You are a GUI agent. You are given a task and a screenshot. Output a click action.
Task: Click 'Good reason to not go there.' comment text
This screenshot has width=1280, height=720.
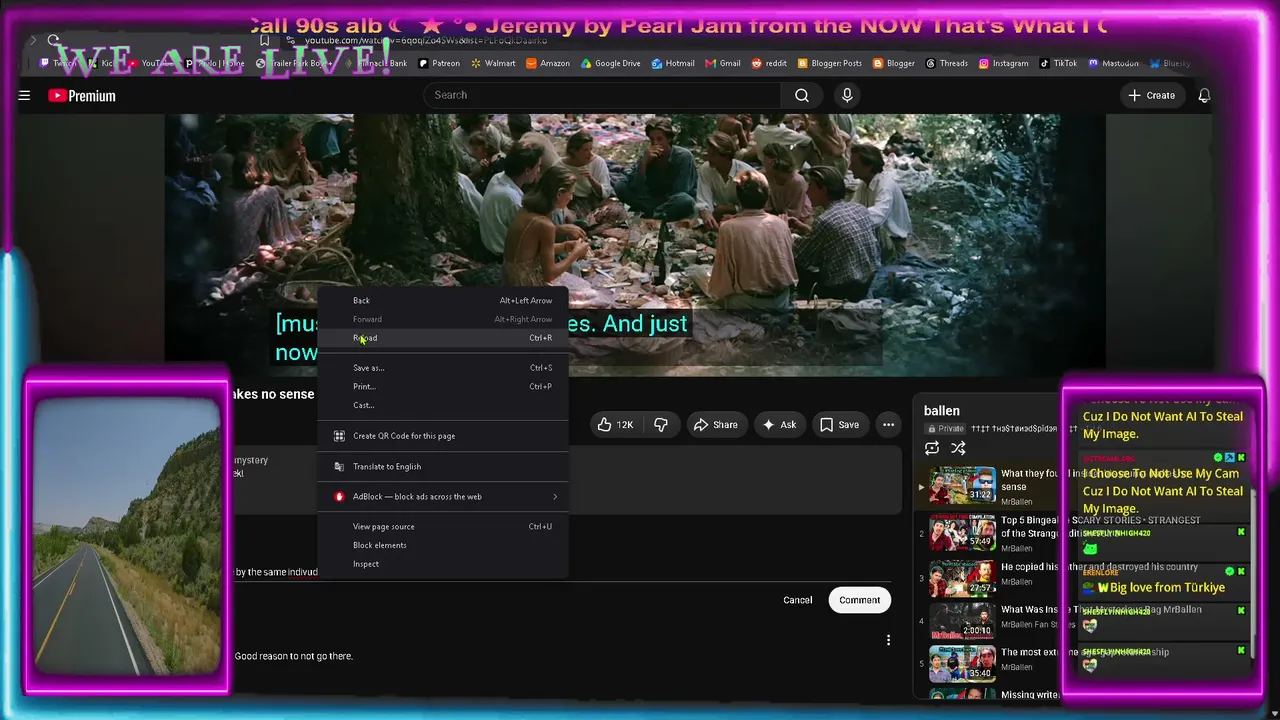(x=294, y=656)
